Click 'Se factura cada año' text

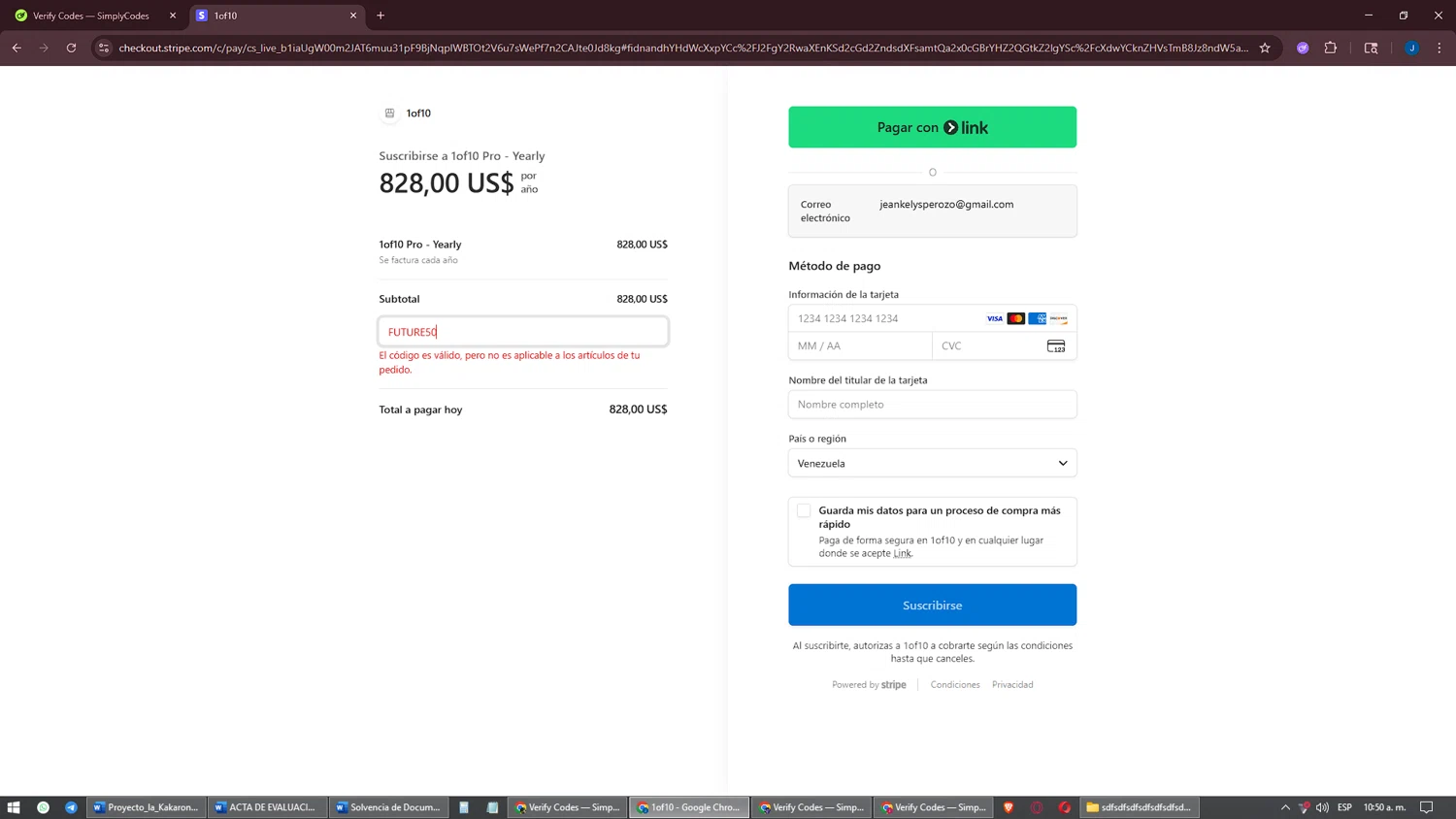418,260
